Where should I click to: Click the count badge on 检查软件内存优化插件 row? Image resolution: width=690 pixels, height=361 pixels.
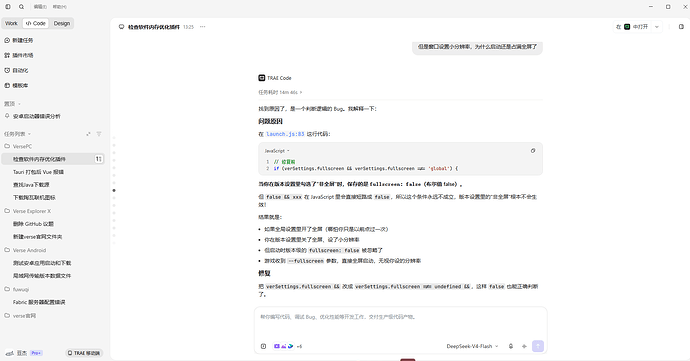point(99,159)
